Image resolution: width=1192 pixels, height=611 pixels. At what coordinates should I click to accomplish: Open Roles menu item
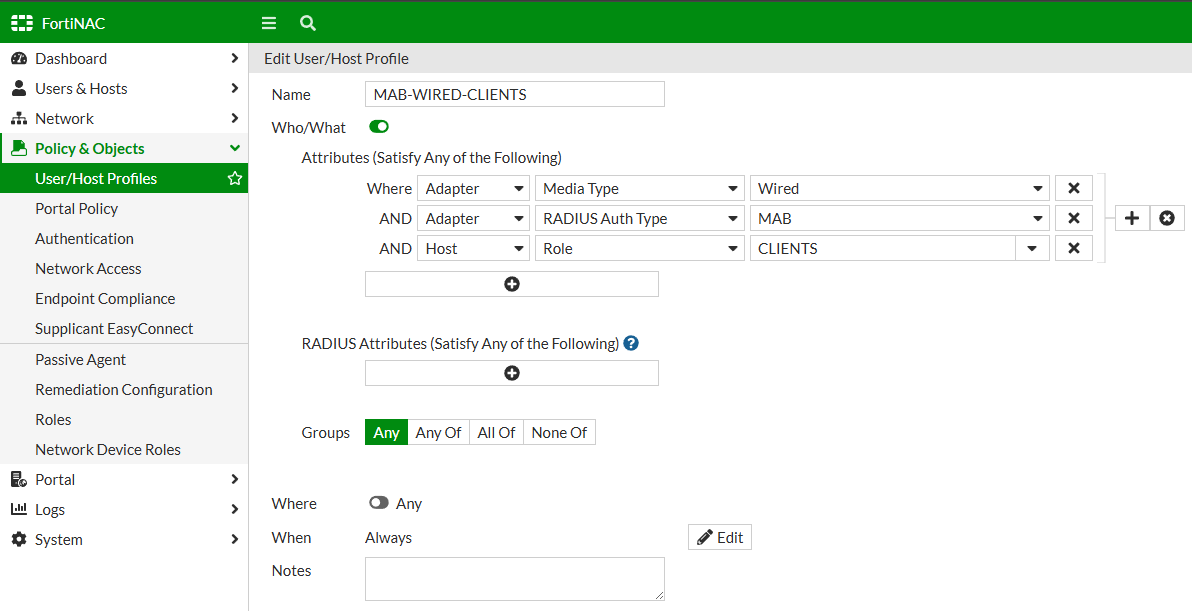pyautogui.click(x=124, y=419)
